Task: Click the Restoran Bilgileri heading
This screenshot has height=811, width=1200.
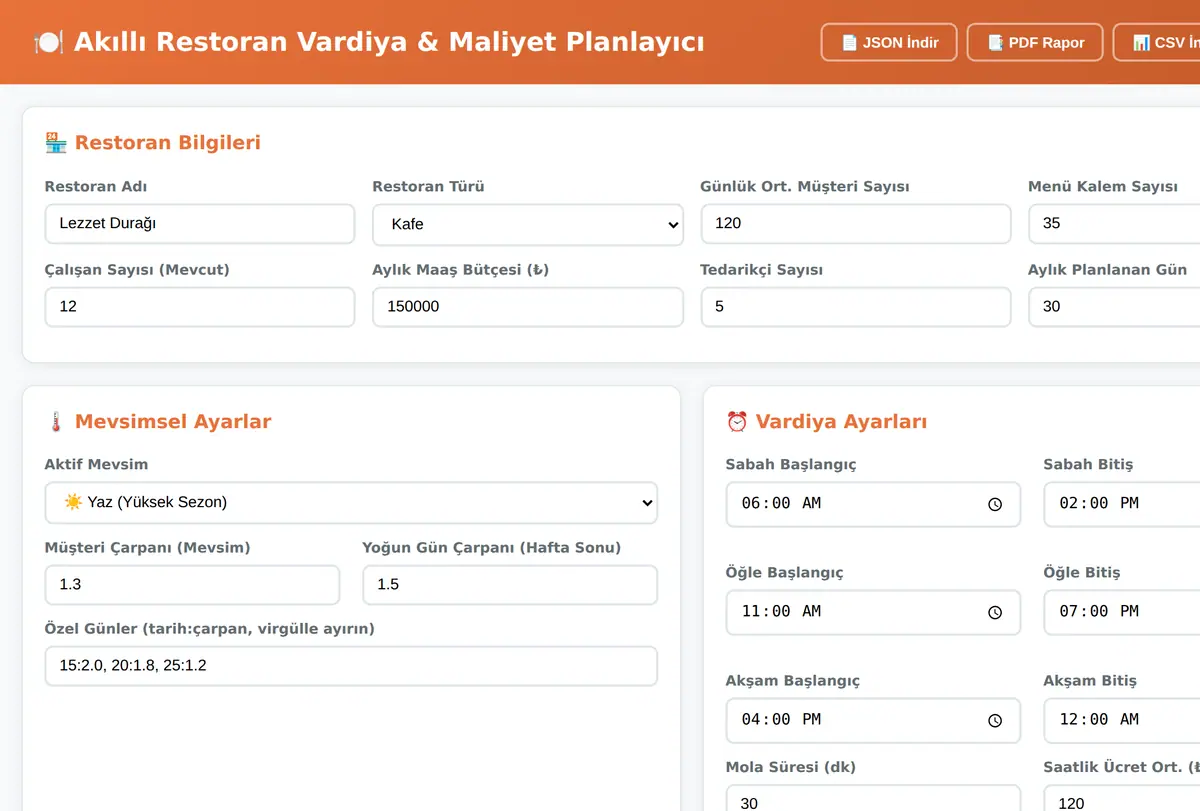Action: click(168, 142)
